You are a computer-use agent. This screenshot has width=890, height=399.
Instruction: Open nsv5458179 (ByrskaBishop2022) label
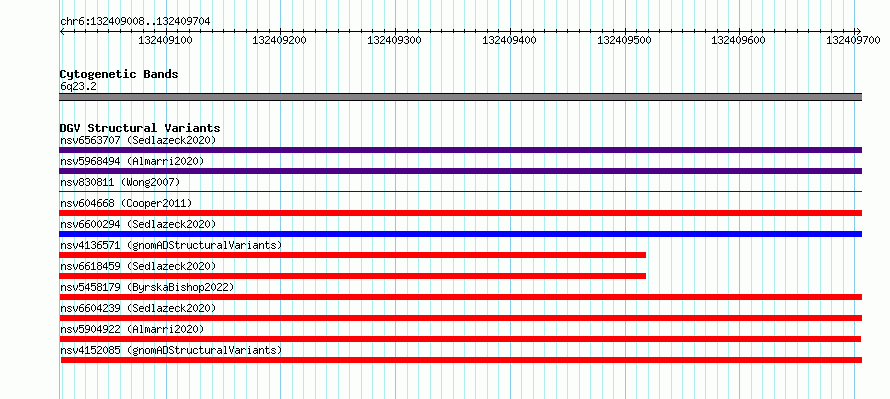pos(147,287)
